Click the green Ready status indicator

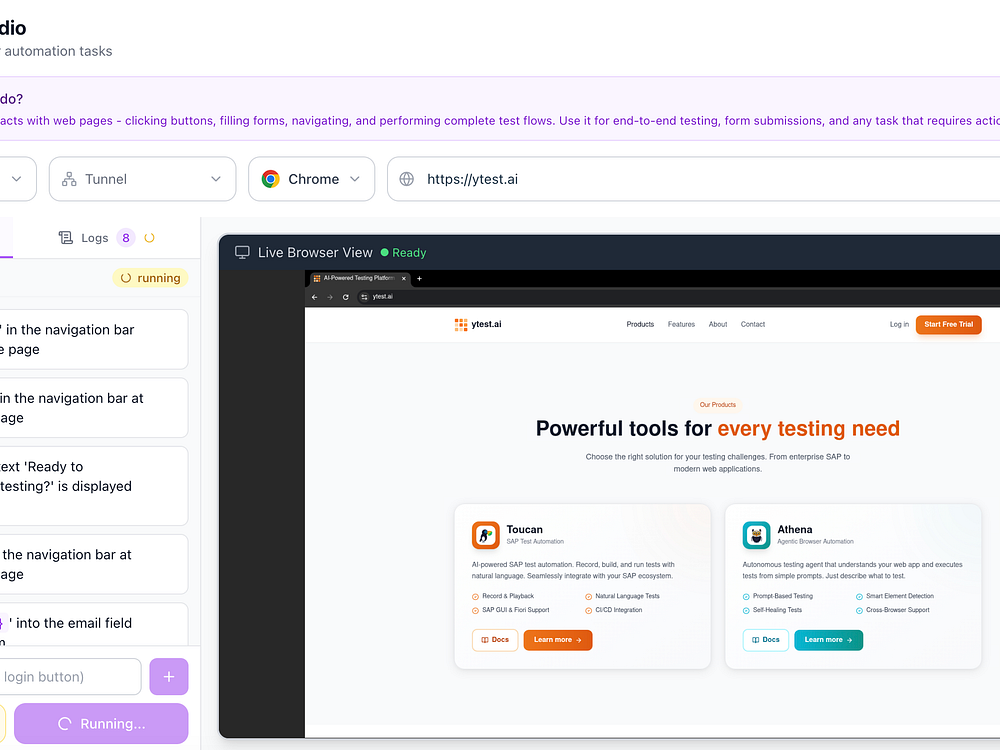(x=404, y=253)
